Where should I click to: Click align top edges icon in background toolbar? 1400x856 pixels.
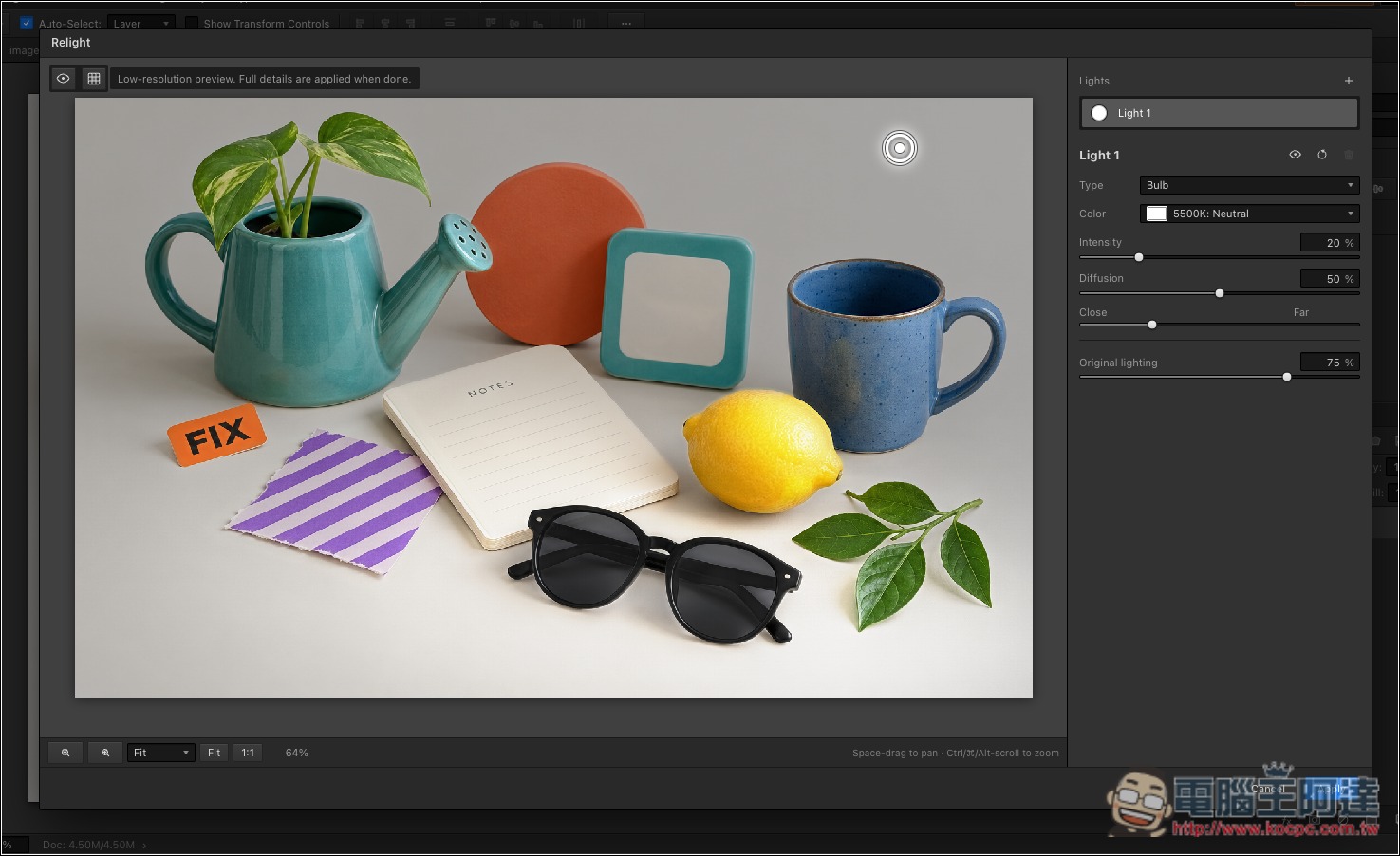491,24
